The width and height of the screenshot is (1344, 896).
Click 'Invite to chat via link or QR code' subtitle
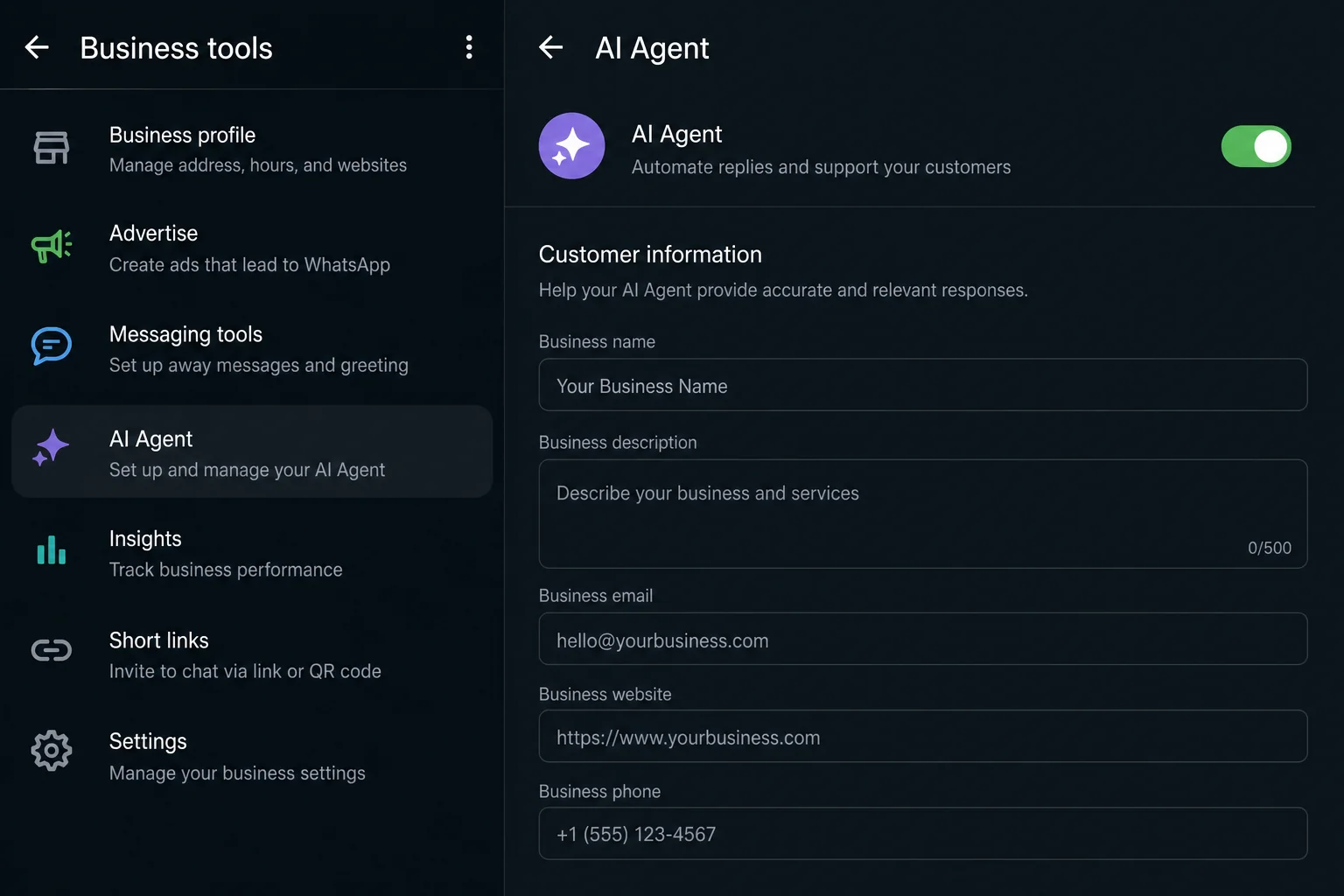pos(245,671)
